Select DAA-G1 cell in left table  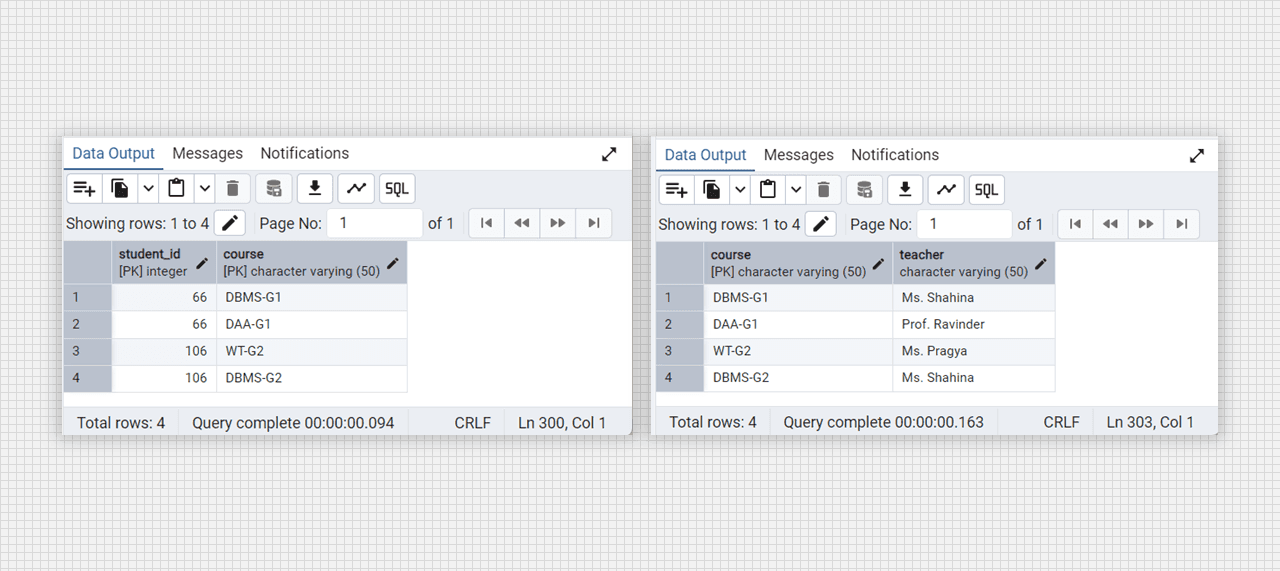click(312, 324)
